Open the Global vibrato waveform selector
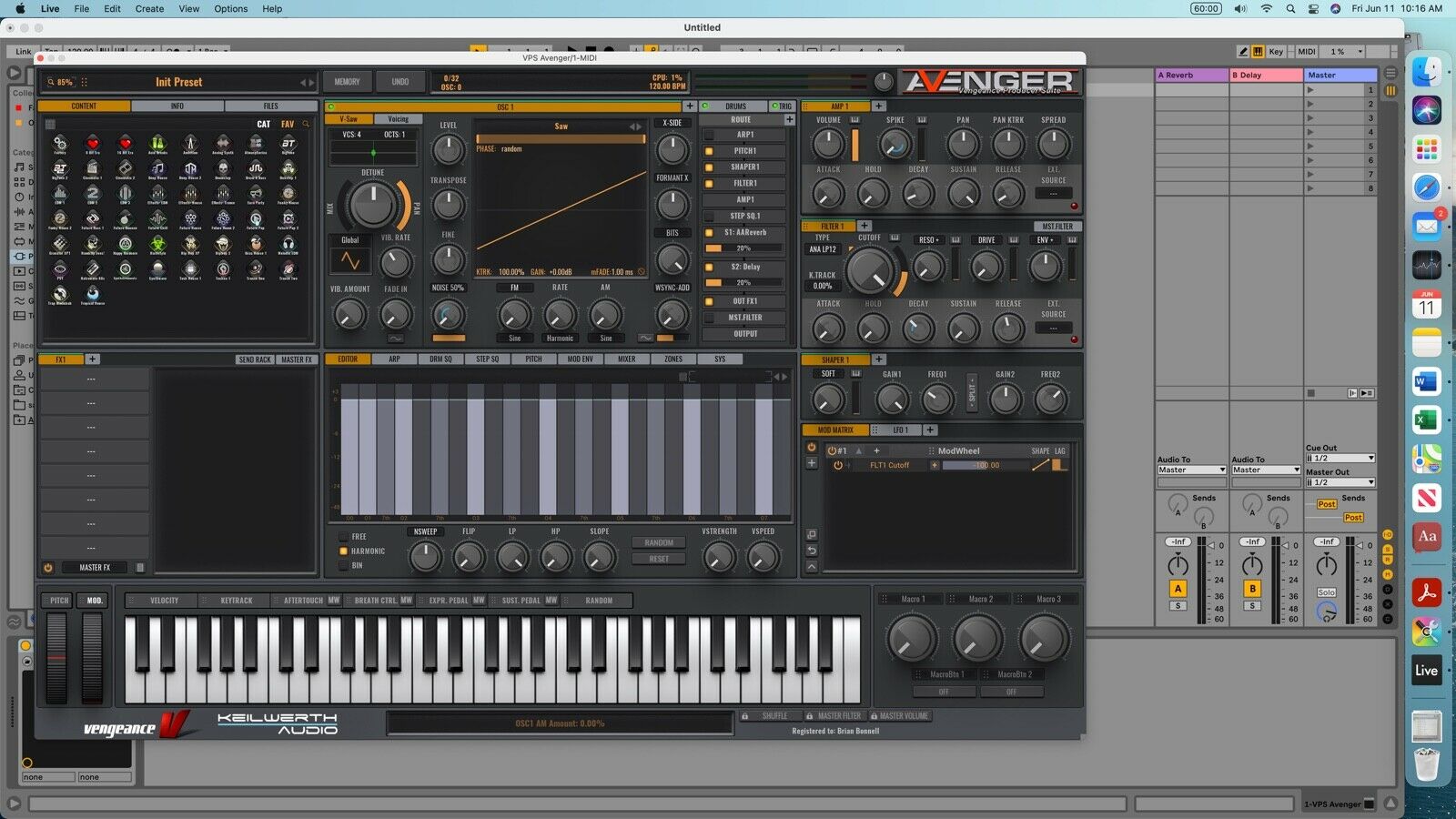The width and height of the screenshot is (1456, 819). (349, 261)
